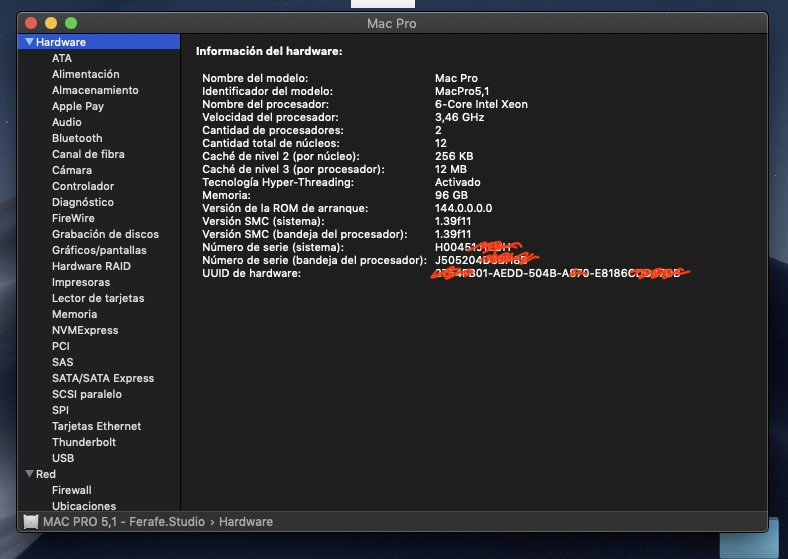Click MAC PRO 5,1 - Ferafe.Studio path item
The width and height of the screenshot is (788, 559).
coord(124,522)
